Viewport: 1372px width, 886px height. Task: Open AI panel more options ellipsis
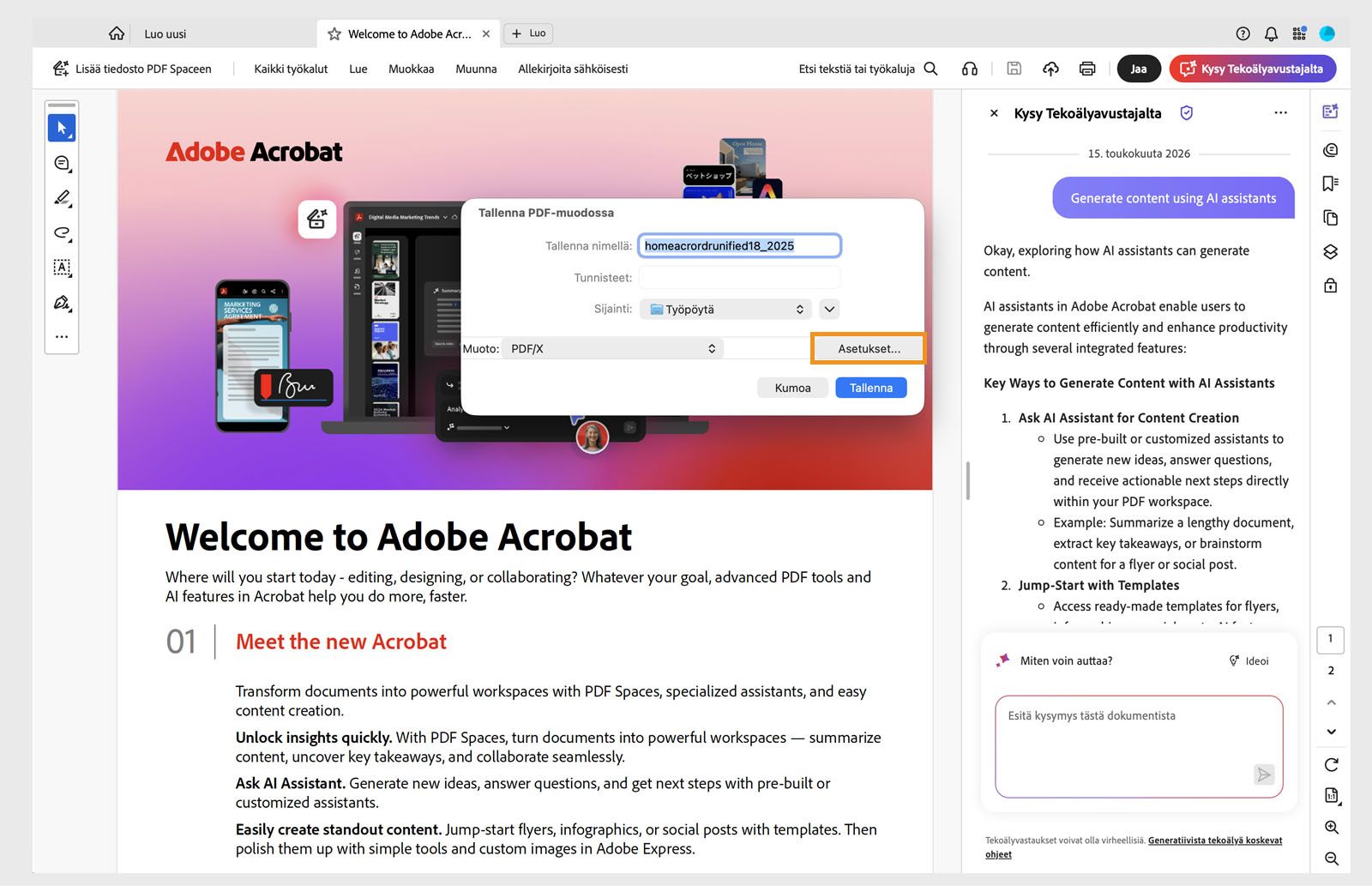[1280, 113]
